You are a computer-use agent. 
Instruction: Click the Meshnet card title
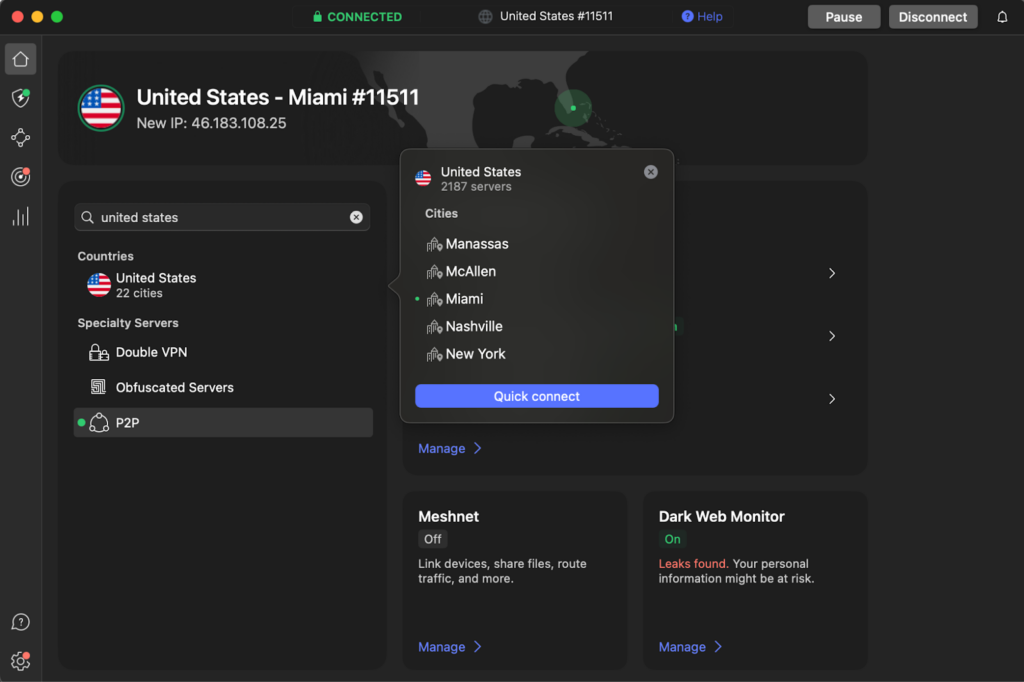tap(448, 516)
